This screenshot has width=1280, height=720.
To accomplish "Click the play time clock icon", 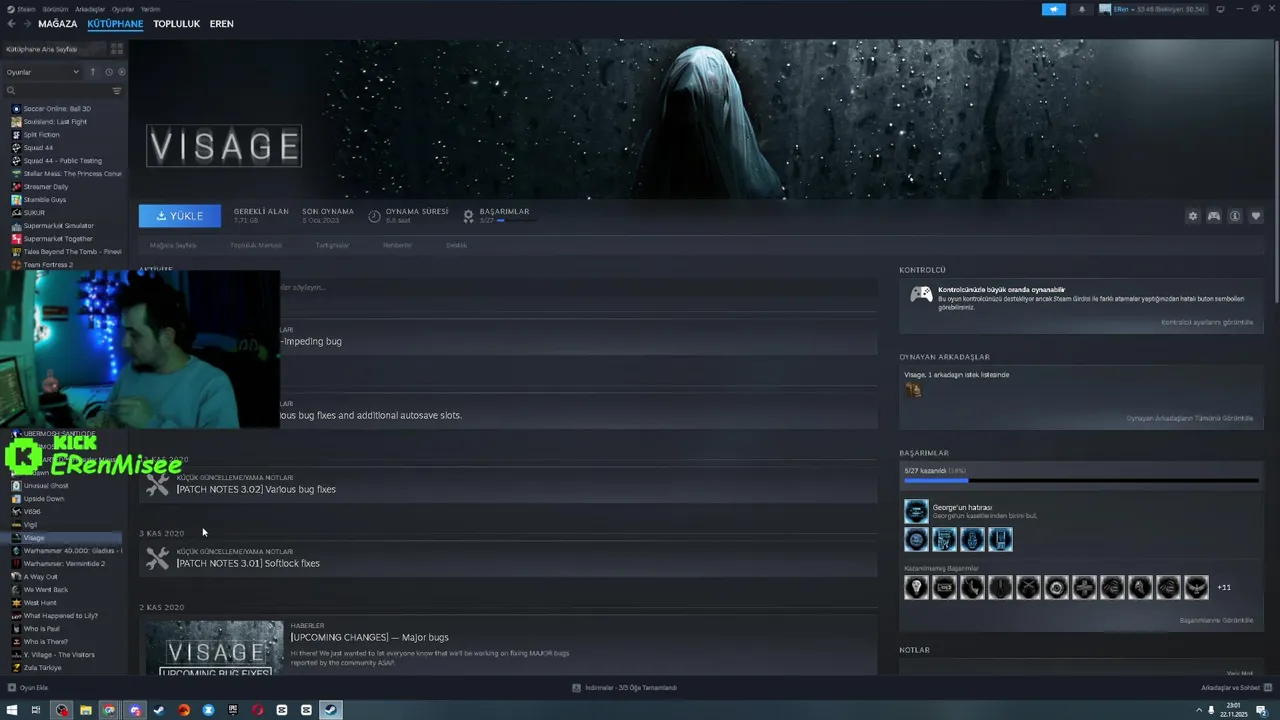I will click(374, 215).
